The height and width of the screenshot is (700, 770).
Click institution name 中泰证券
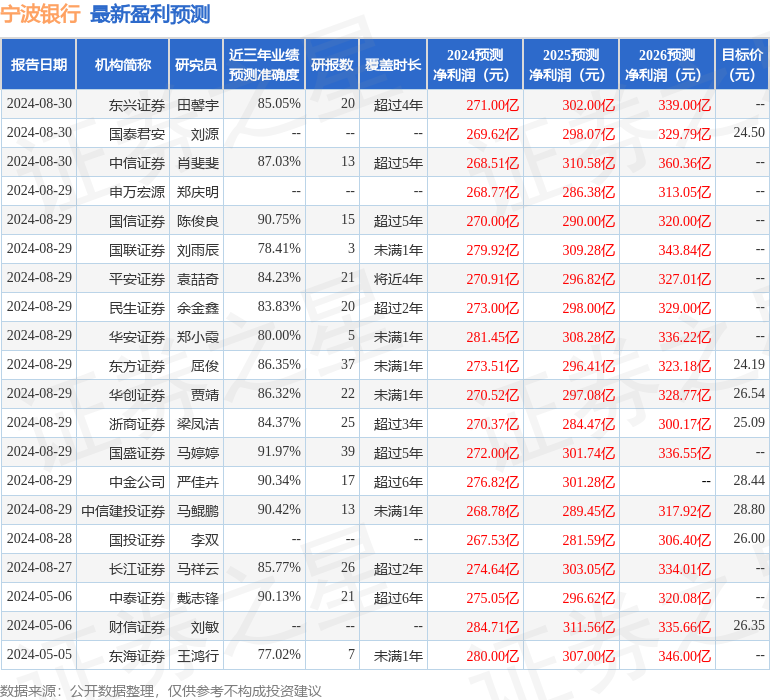pyautogui.click(x=137, y=597)
